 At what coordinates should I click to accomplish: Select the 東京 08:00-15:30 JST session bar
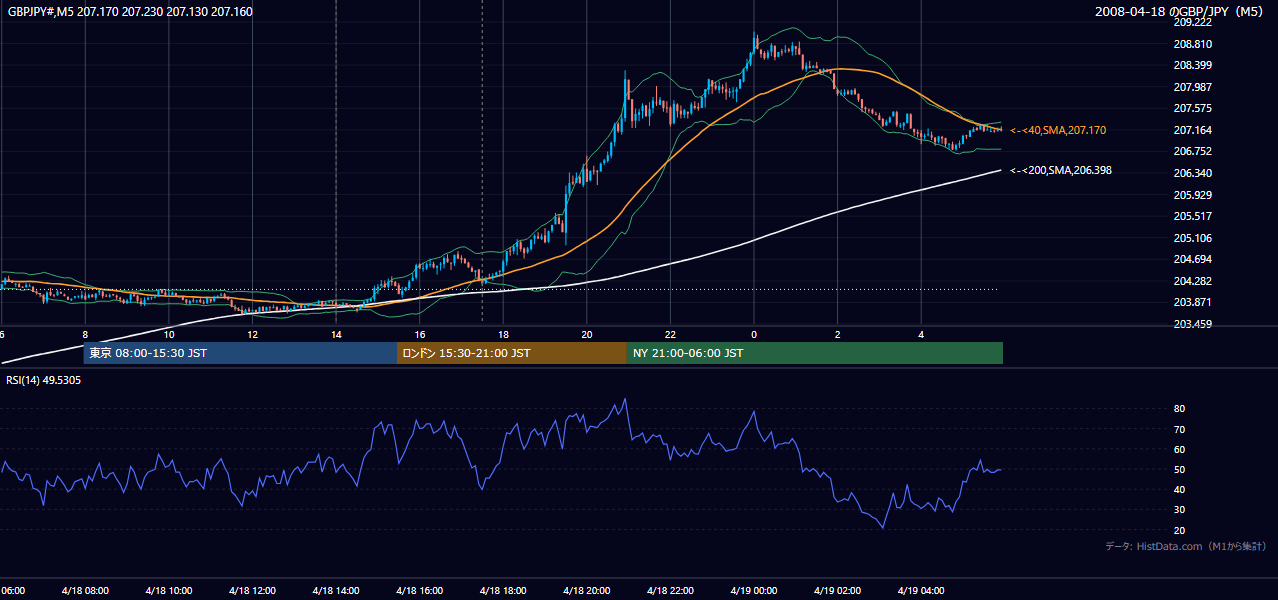pyautogui.click(x=240, y=353)
